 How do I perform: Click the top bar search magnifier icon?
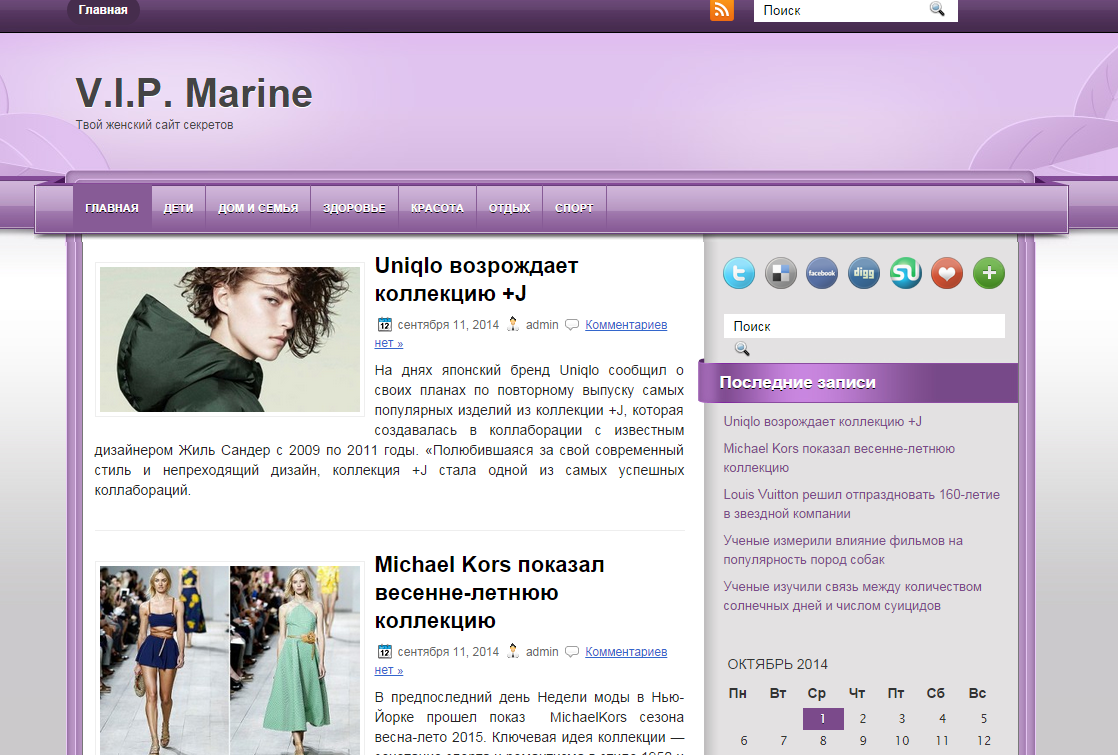pyautogui.click(x=937, y=9)
